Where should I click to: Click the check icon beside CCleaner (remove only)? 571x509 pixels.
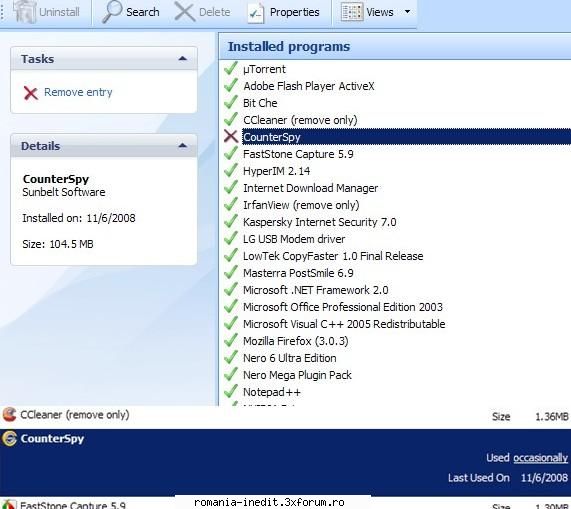point(231,119)
